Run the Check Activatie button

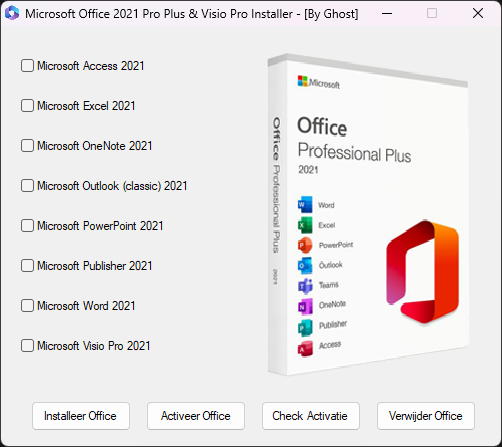[x=311, y=416]
